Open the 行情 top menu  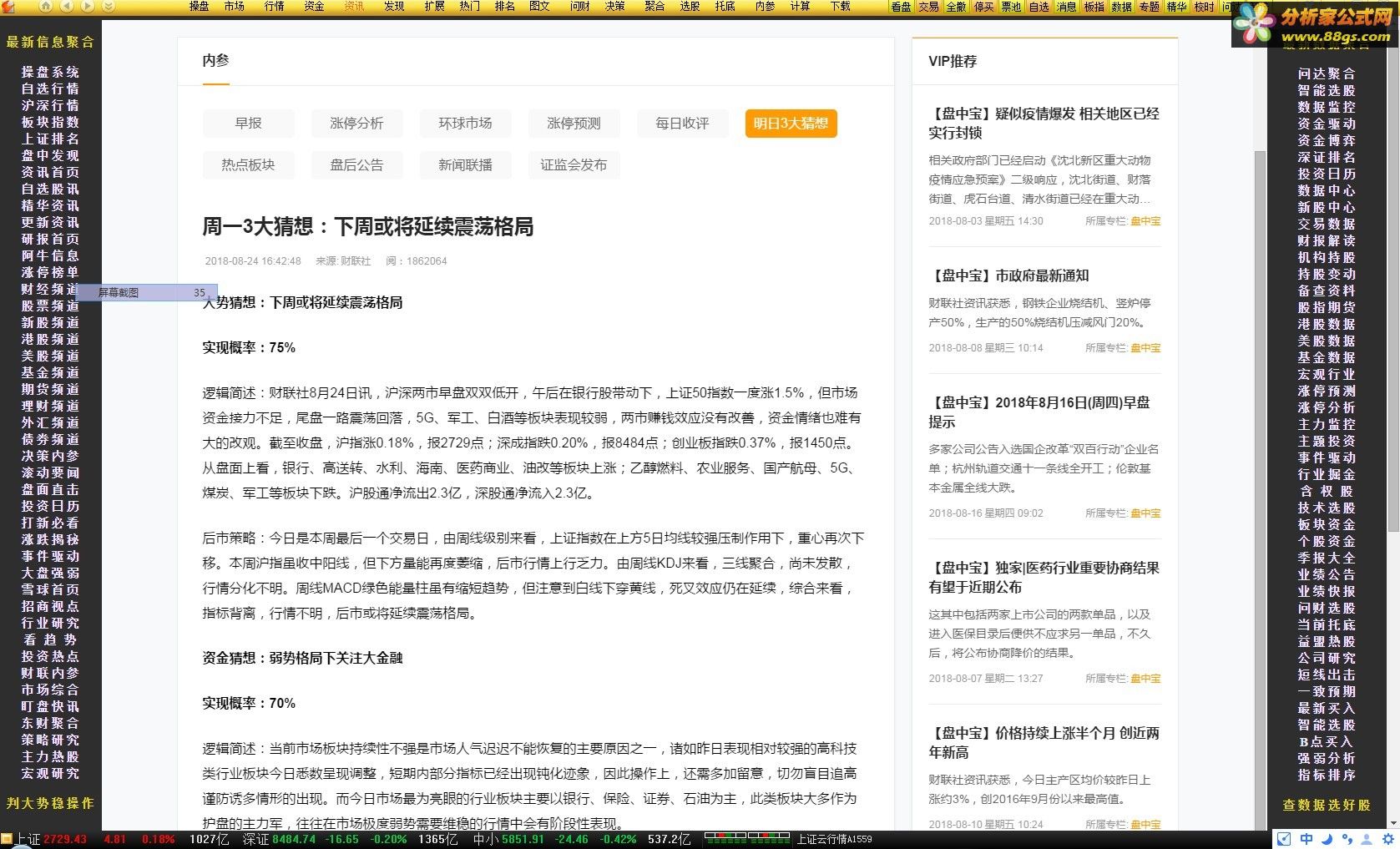(x=275, y=6)
